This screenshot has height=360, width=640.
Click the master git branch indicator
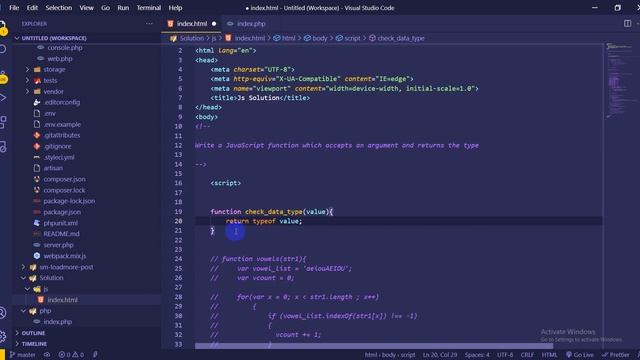[22, 355]
